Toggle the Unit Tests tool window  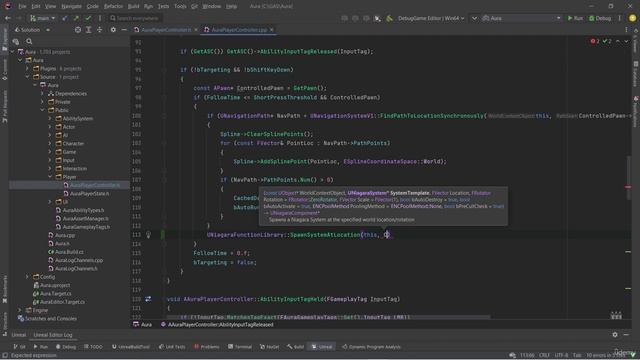pos(172,347)
